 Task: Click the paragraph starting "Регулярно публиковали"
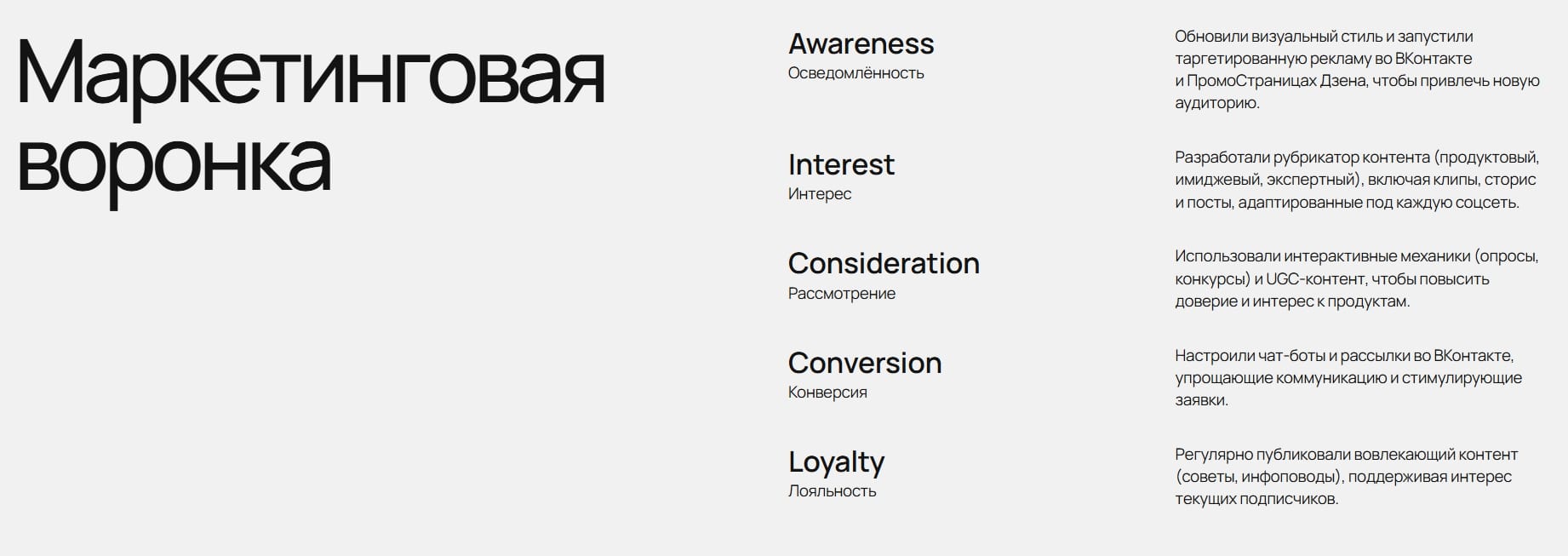point(1345,476)
